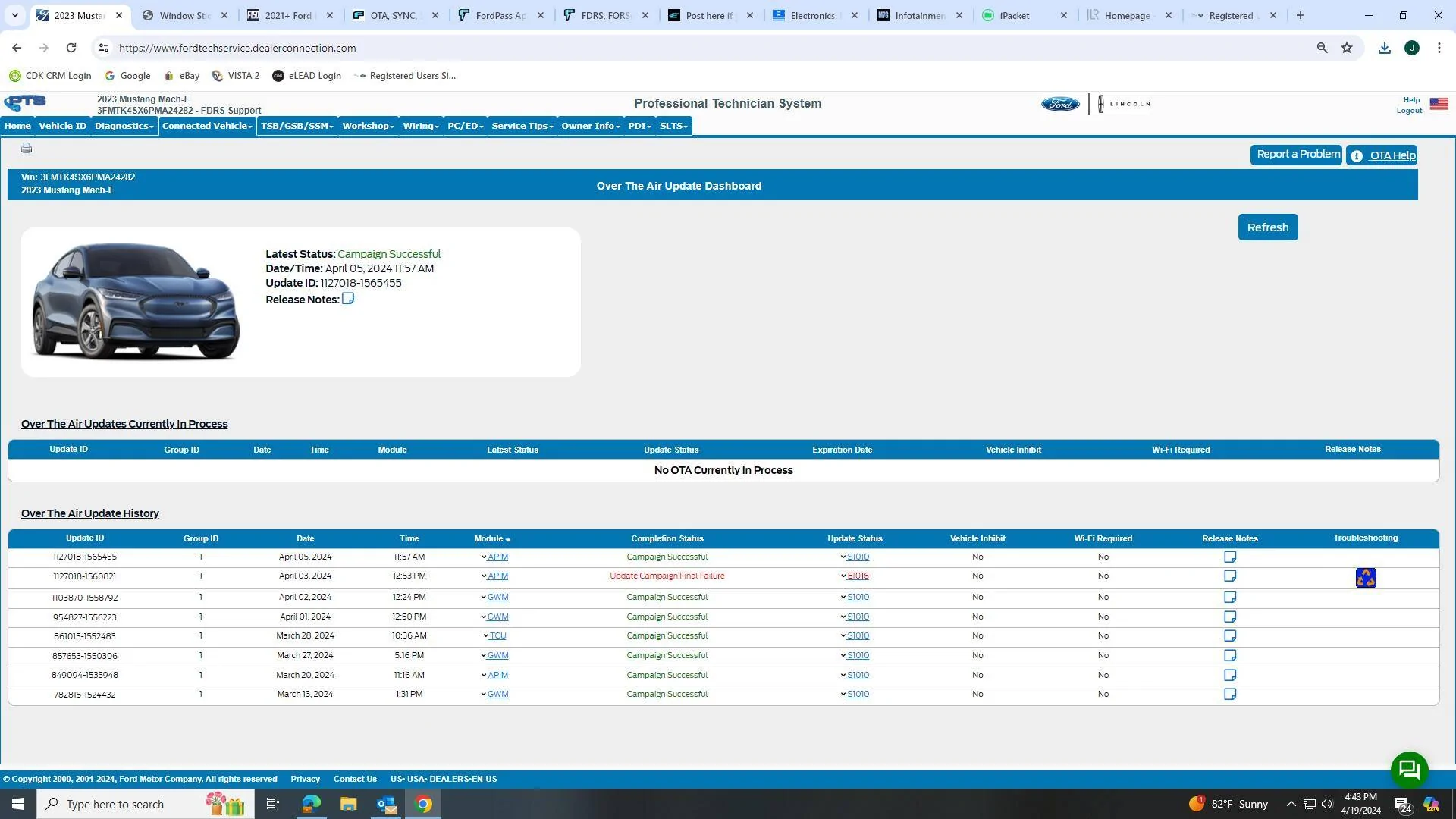The height and width of the screenshot is (819, 1456).
Task: Open release notes for update 1127018-1560821
Action: coord(1230,576)
